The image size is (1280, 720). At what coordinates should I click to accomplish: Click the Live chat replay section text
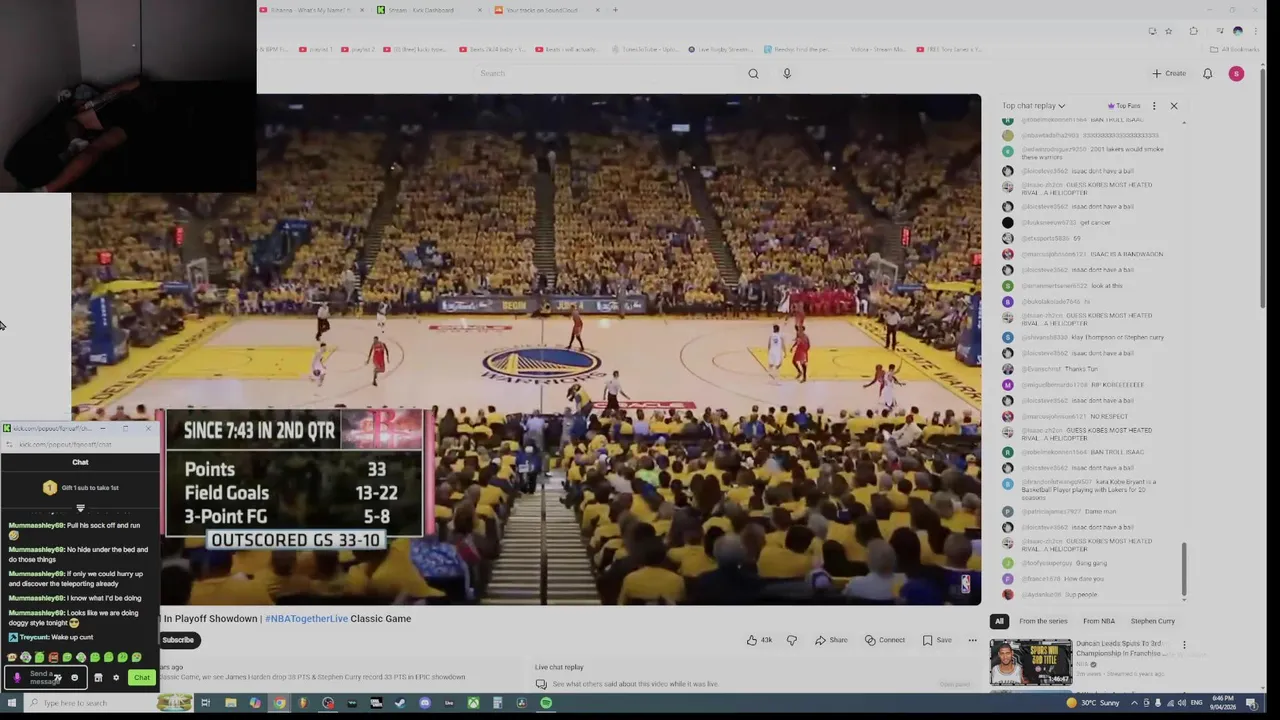tap(559, 667)
